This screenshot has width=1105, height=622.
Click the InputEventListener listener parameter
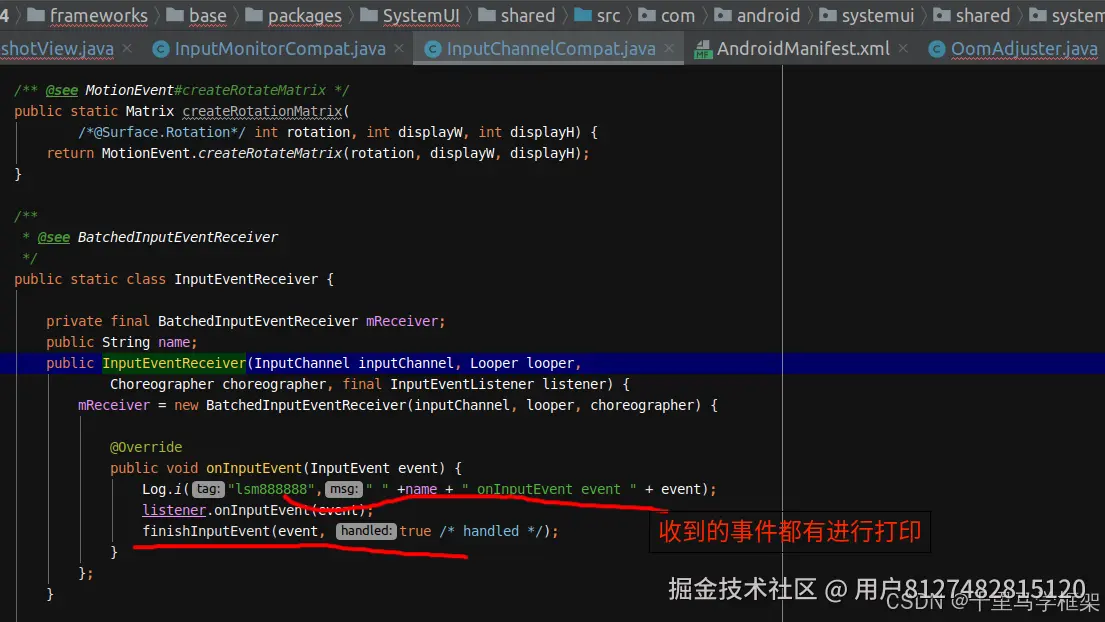click(496, 384)
